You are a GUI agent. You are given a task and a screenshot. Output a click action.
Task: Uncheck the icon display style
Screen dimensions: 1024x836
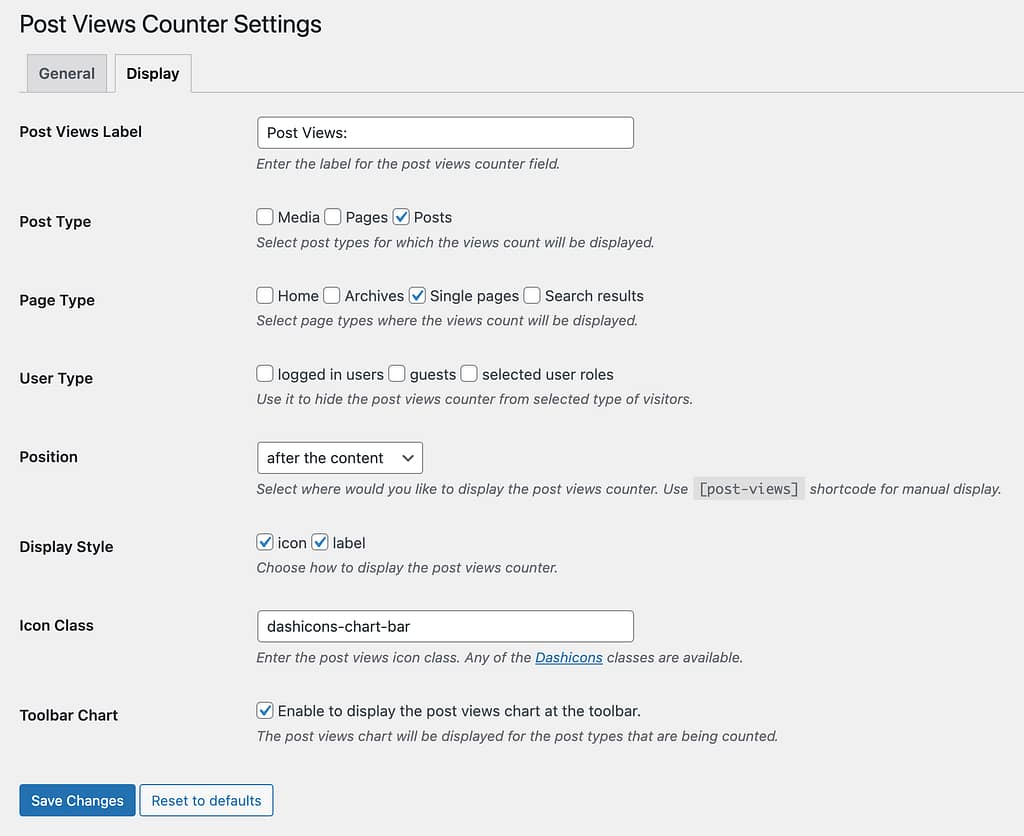coord(265,542)
